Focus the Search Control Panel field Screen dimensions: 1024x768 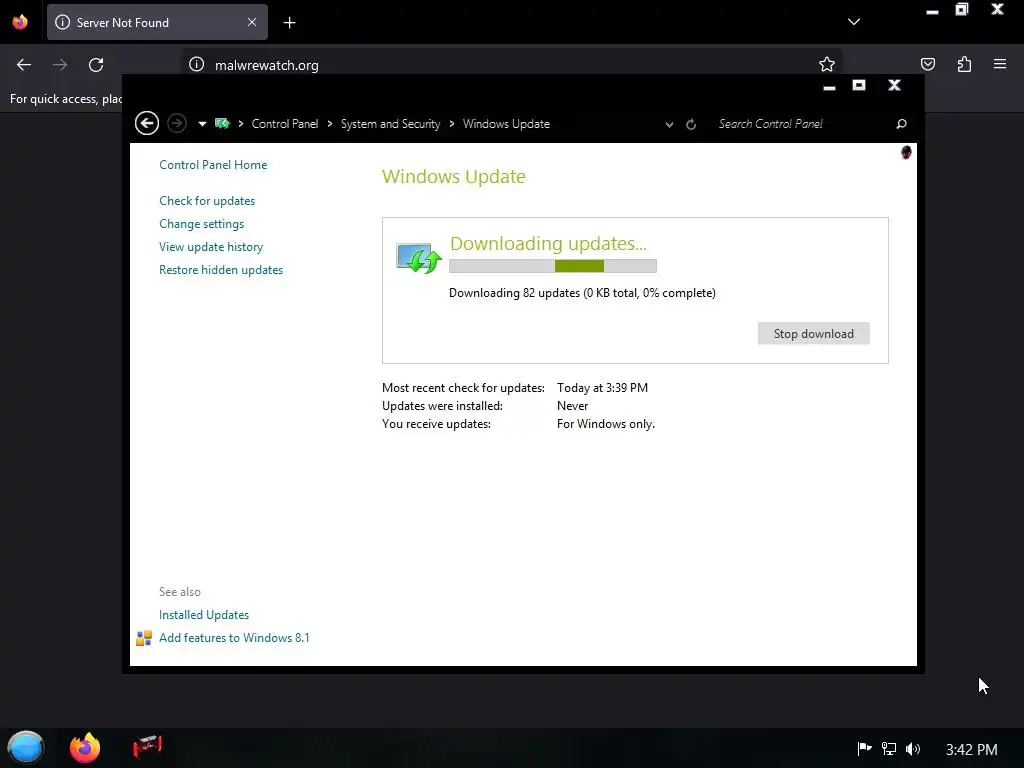point(802,123)
